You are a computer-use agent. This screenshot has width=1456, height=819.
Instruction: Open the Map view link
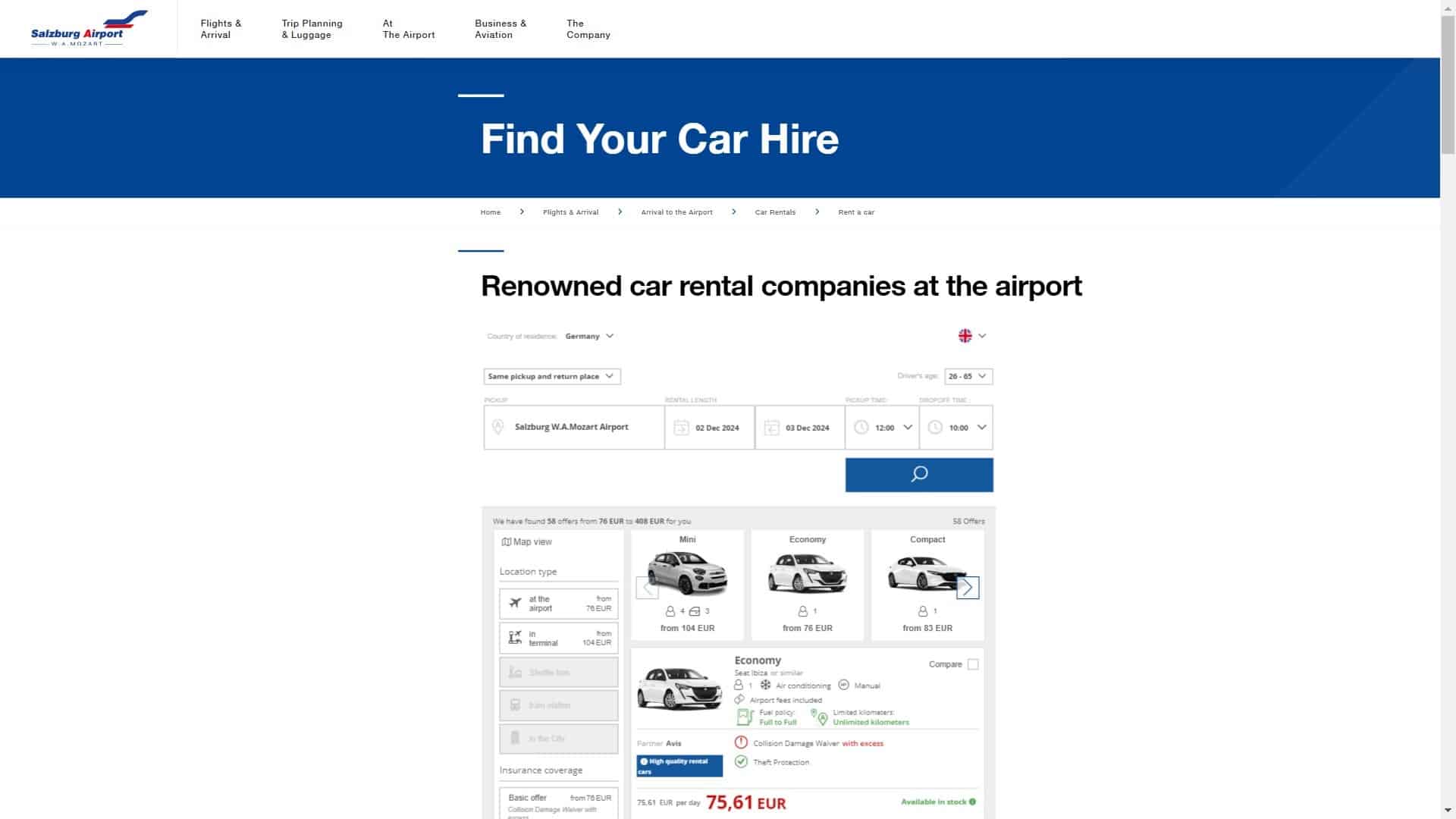point(527,542)
